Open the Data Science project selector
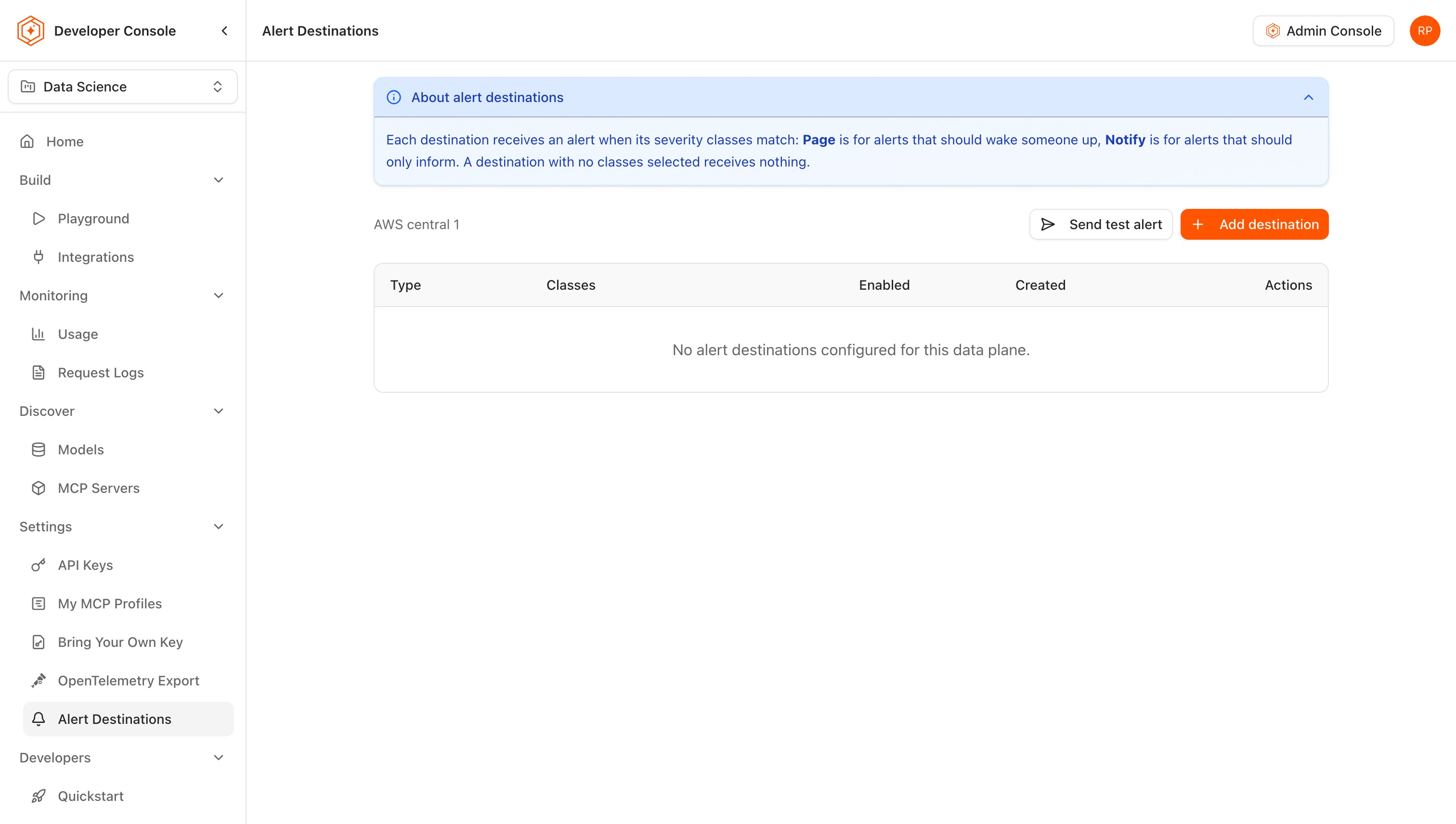This screenshot has height=824, width=1456. (123, 87)
